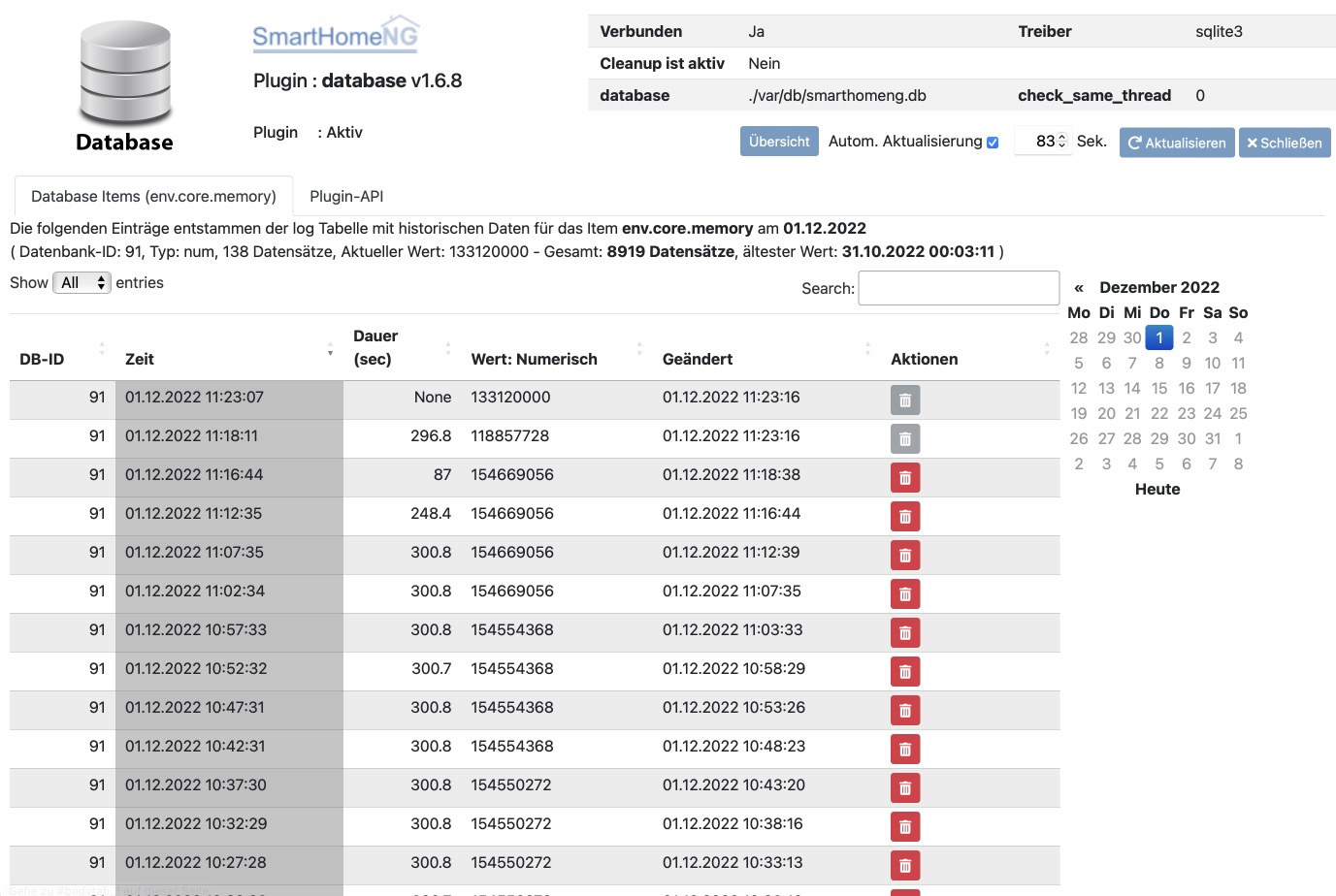
Task: Click the Database cylinder logo
Action: click(x=125, y=85)
